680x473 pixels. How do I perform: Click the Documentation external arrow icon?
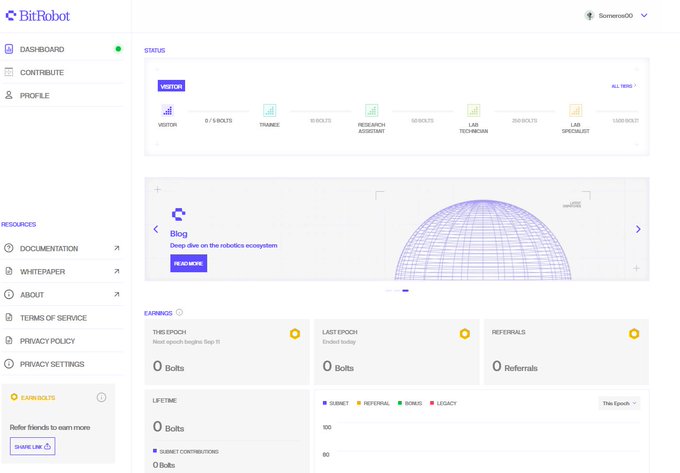117,248
